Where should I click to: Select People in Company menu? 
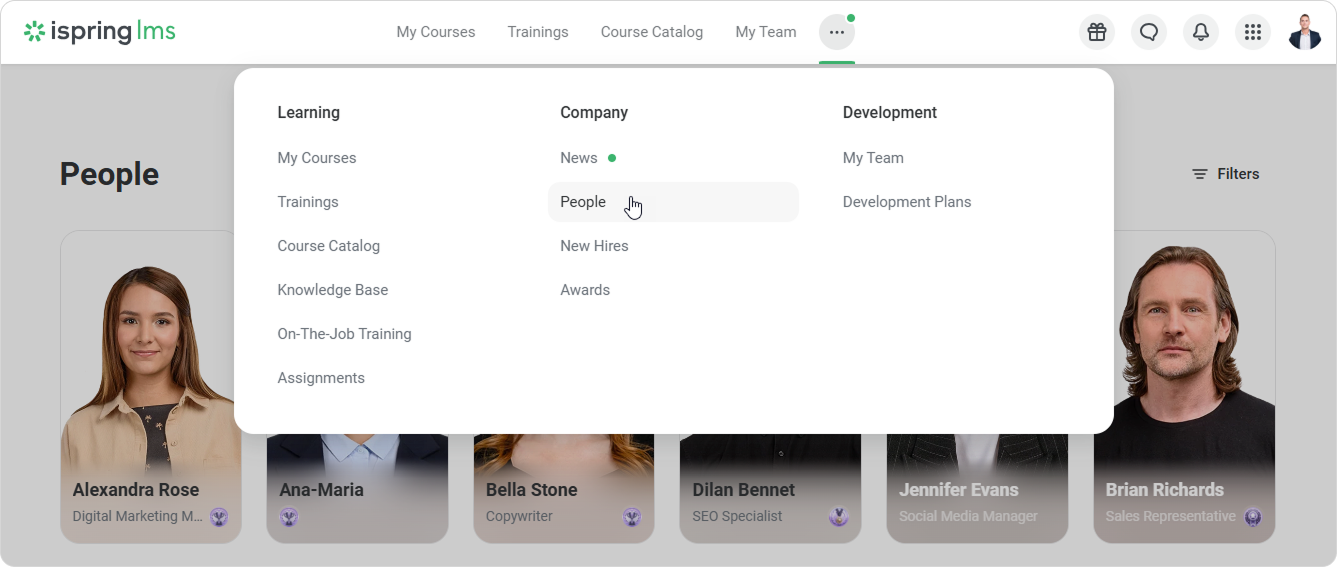coord(583,202)
